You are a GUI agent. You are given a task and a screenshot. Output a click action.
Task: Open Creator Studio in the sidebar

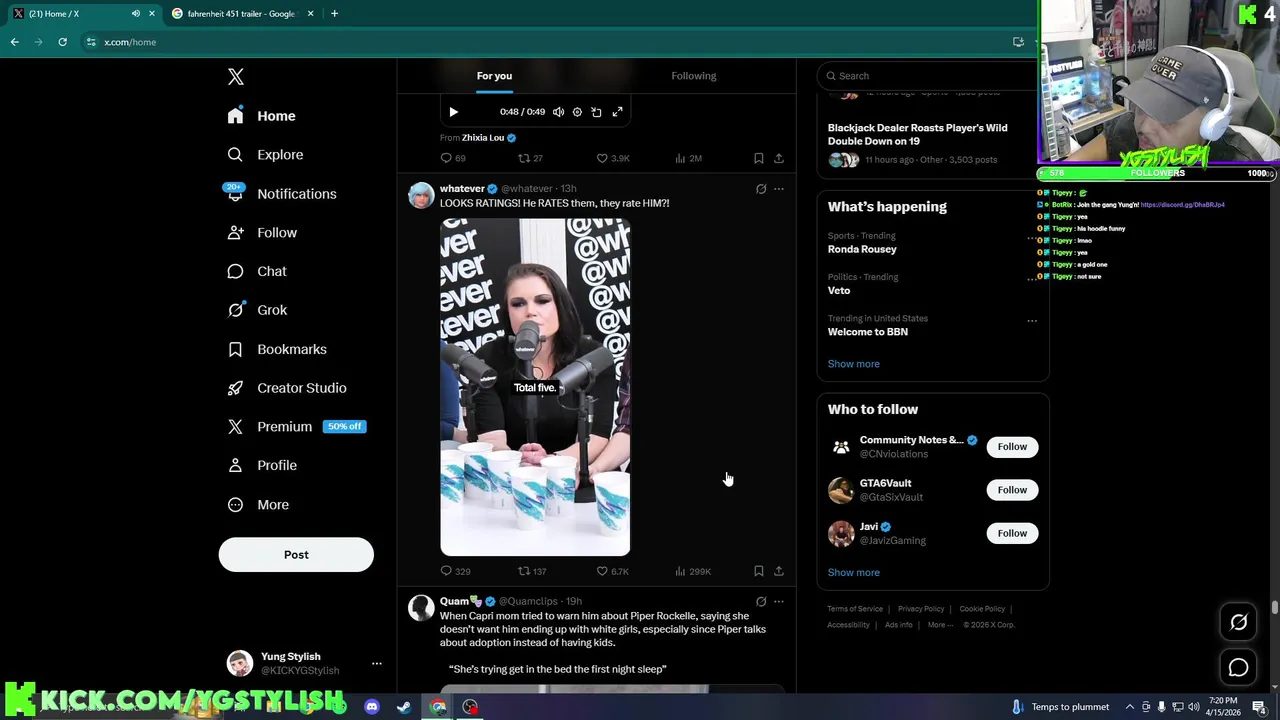coord(287,388)
